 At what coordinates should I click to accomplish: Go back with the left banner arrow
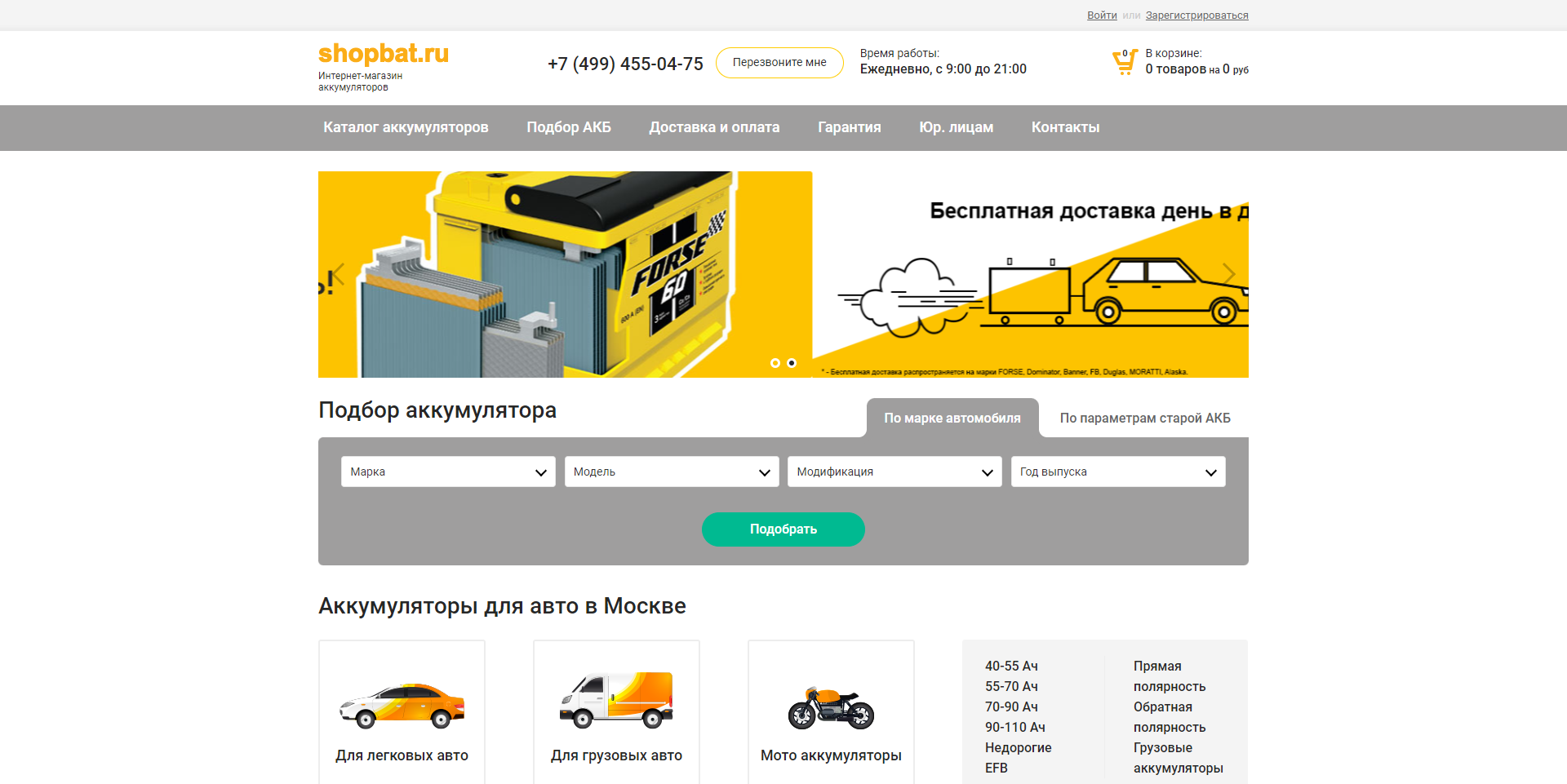coord(338,274)
